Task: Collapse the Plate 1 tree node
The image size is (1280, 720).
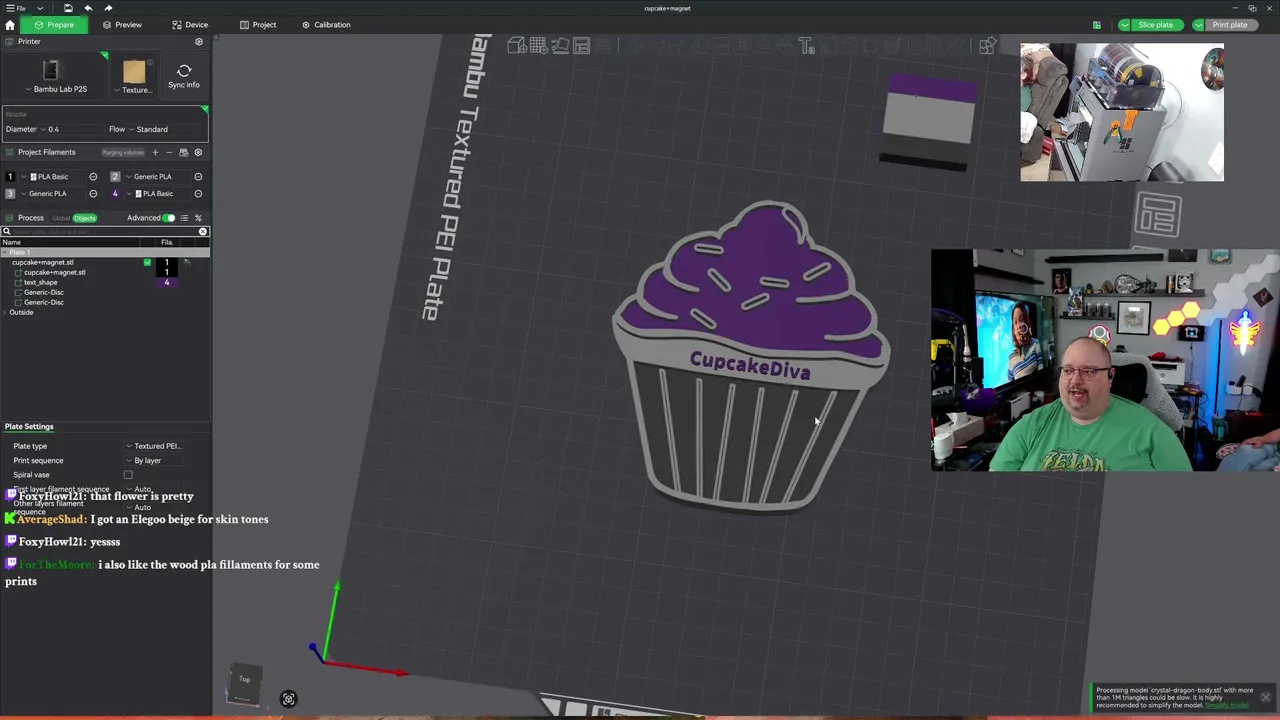Action: click(x=4, y=253)
